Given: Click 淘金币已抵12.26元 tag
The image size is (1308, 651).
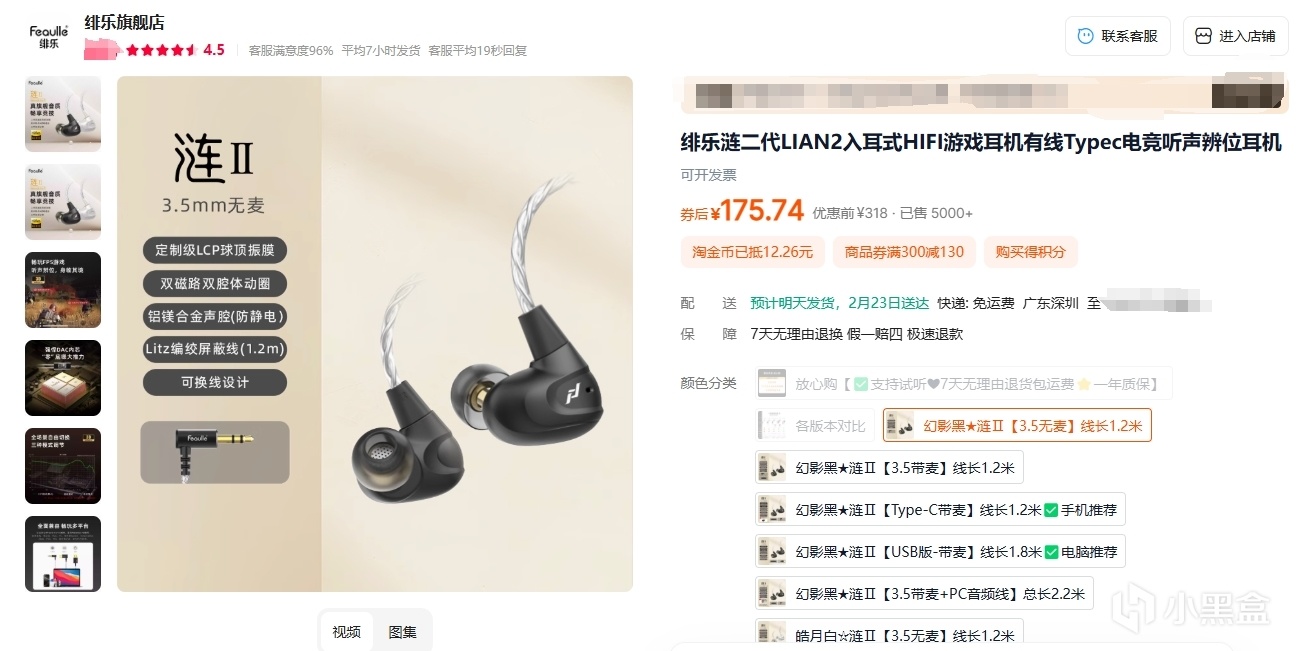Looking at the screenshot, I should [x=753, y=252].
